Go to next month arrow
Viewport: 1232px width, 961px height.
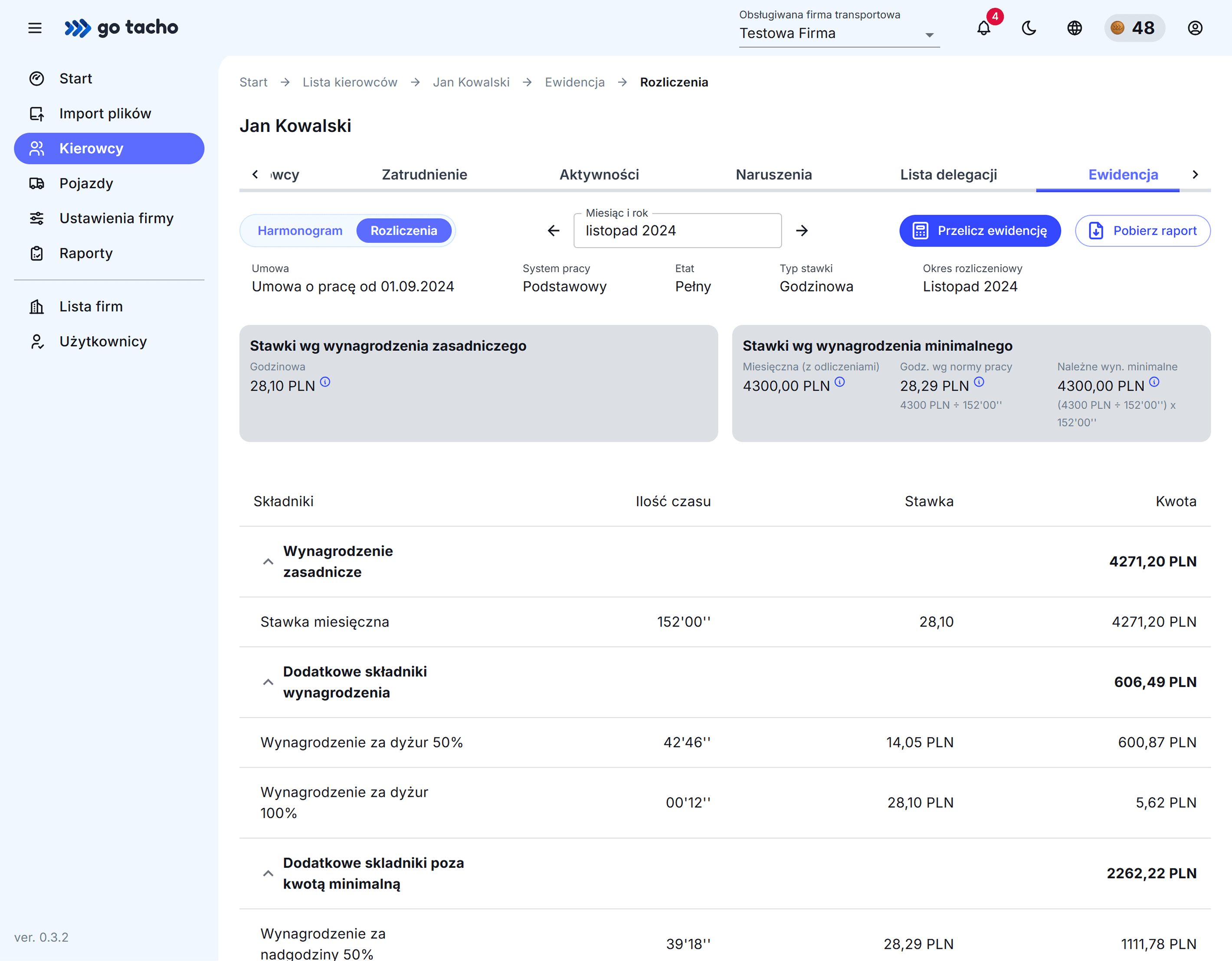[802, 231]
